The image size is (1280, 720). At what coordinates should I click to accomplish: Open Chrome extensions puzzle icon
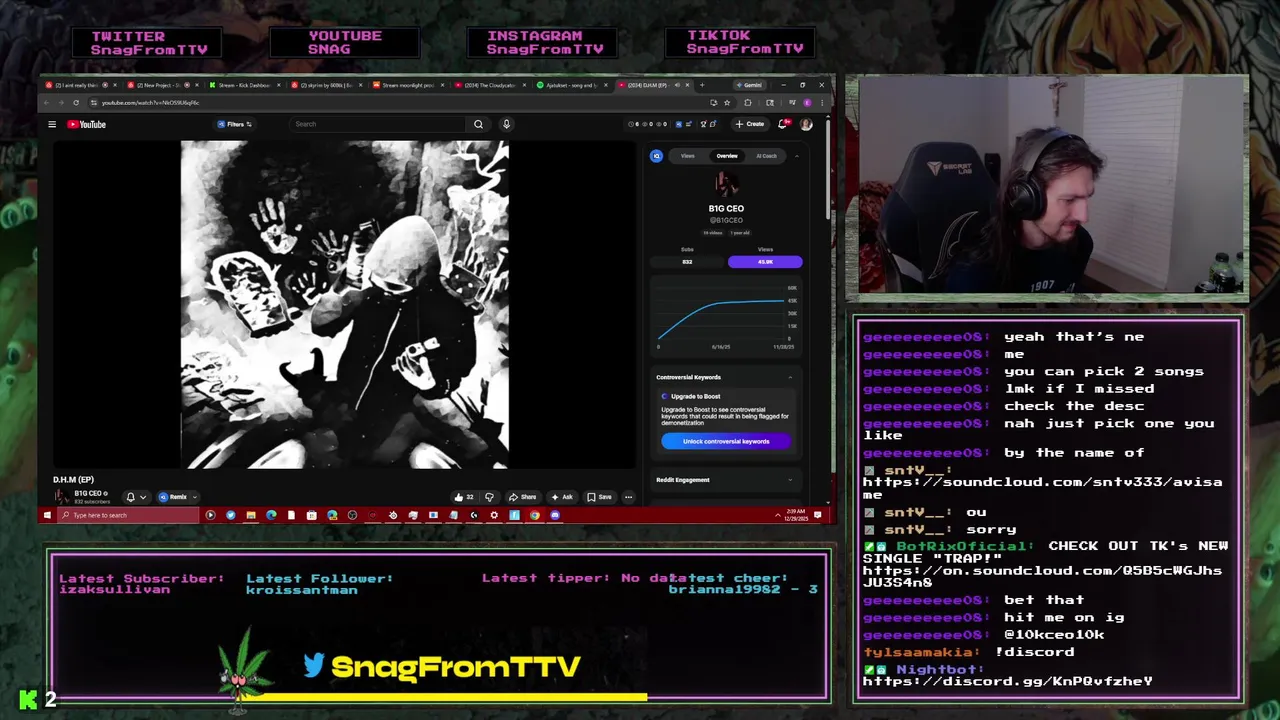coord(747,102)
